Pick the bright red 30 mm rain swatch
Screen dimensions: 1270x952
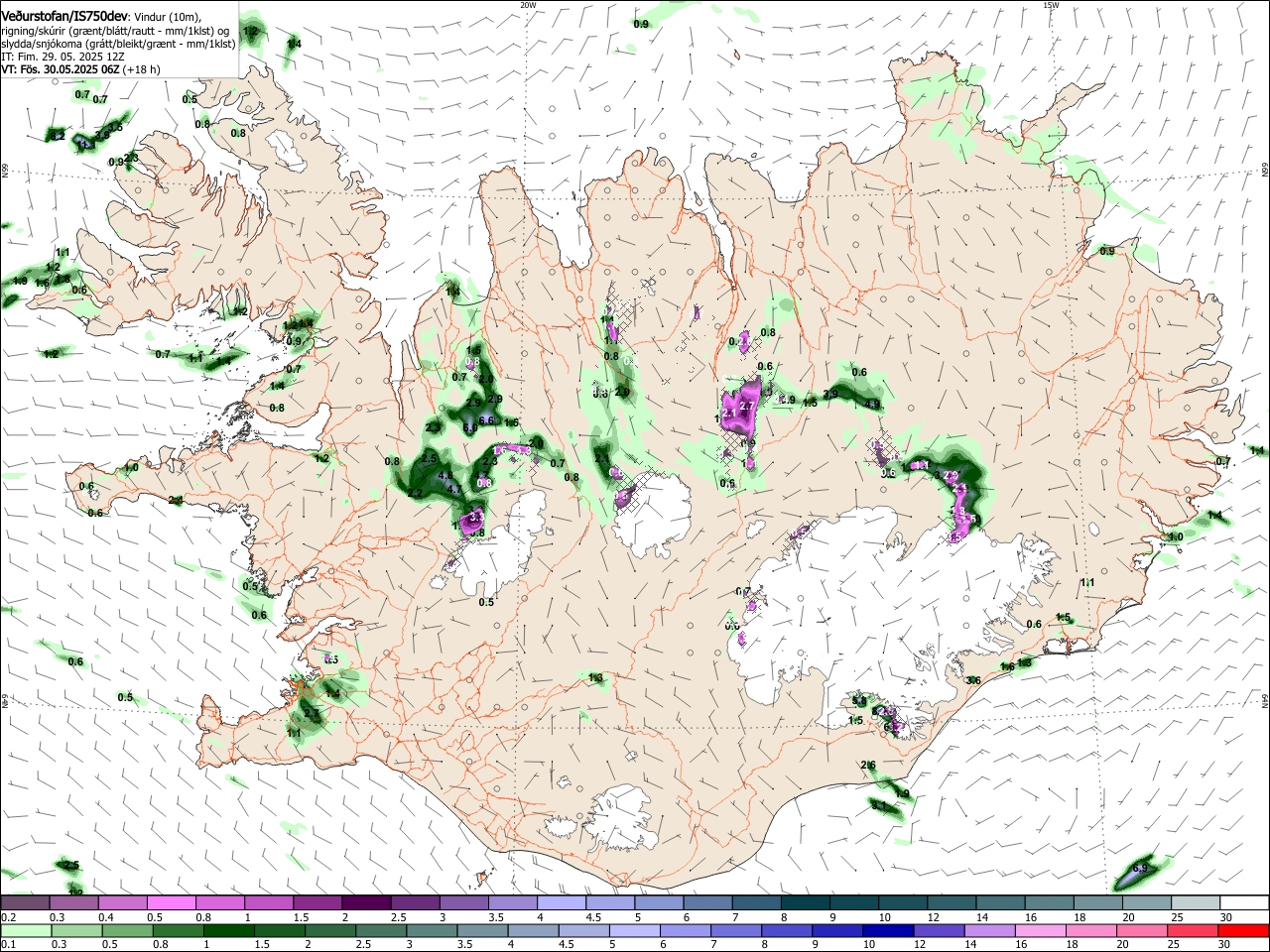coord(1244,930)
